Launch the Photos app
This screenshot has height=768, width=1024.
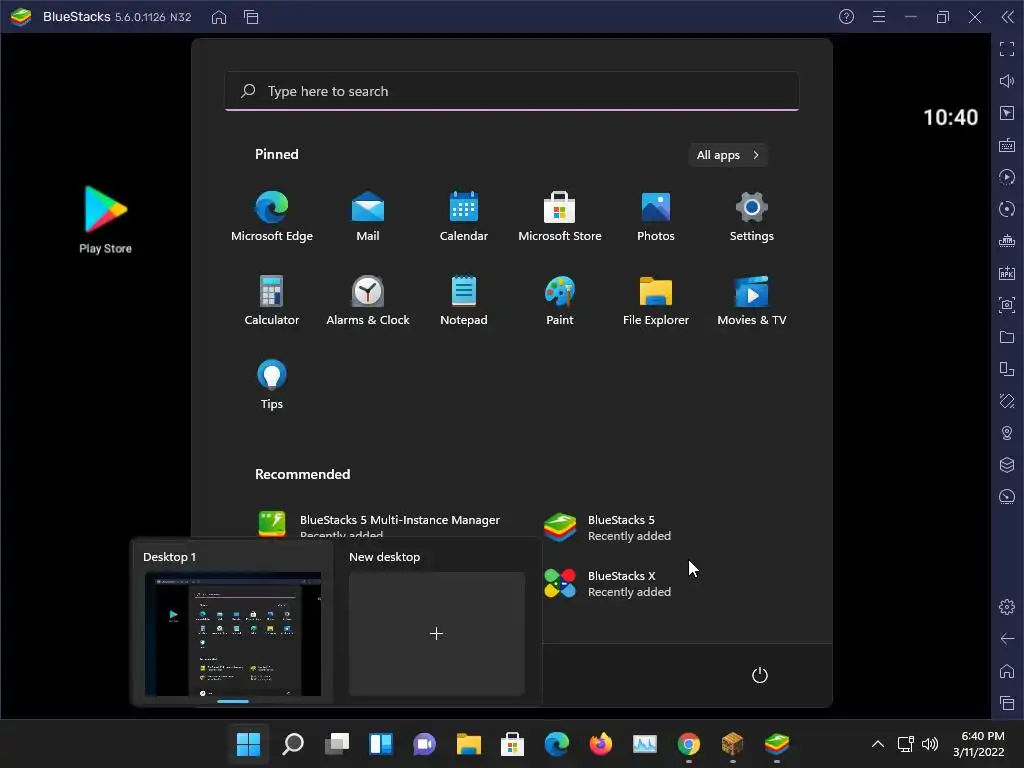pyautogui.click(x=656, y=216)
